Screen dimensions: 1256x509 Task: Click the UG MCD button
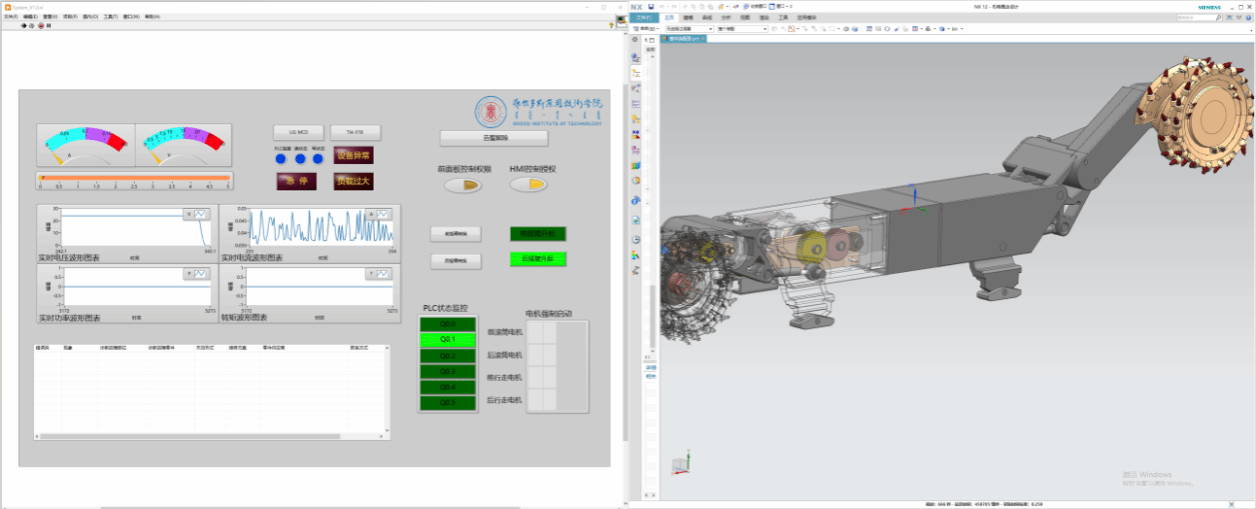click(298, 133)
